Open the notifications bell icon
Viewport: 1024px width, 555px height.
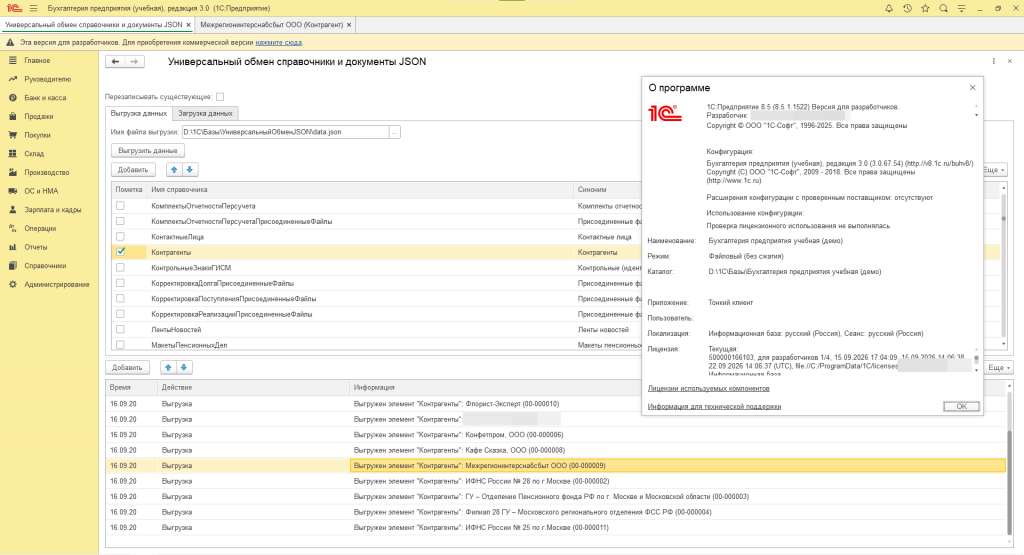coord(889,8)
